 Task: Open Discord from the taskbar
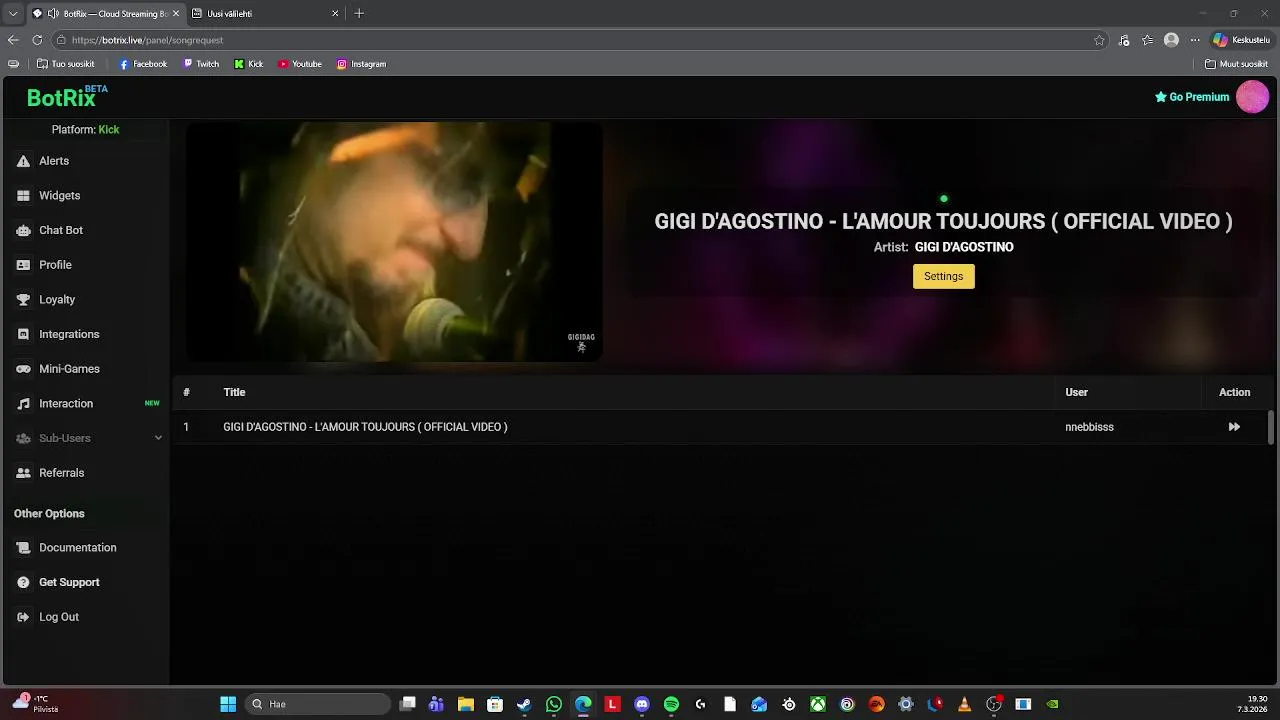tap(642, 704)
